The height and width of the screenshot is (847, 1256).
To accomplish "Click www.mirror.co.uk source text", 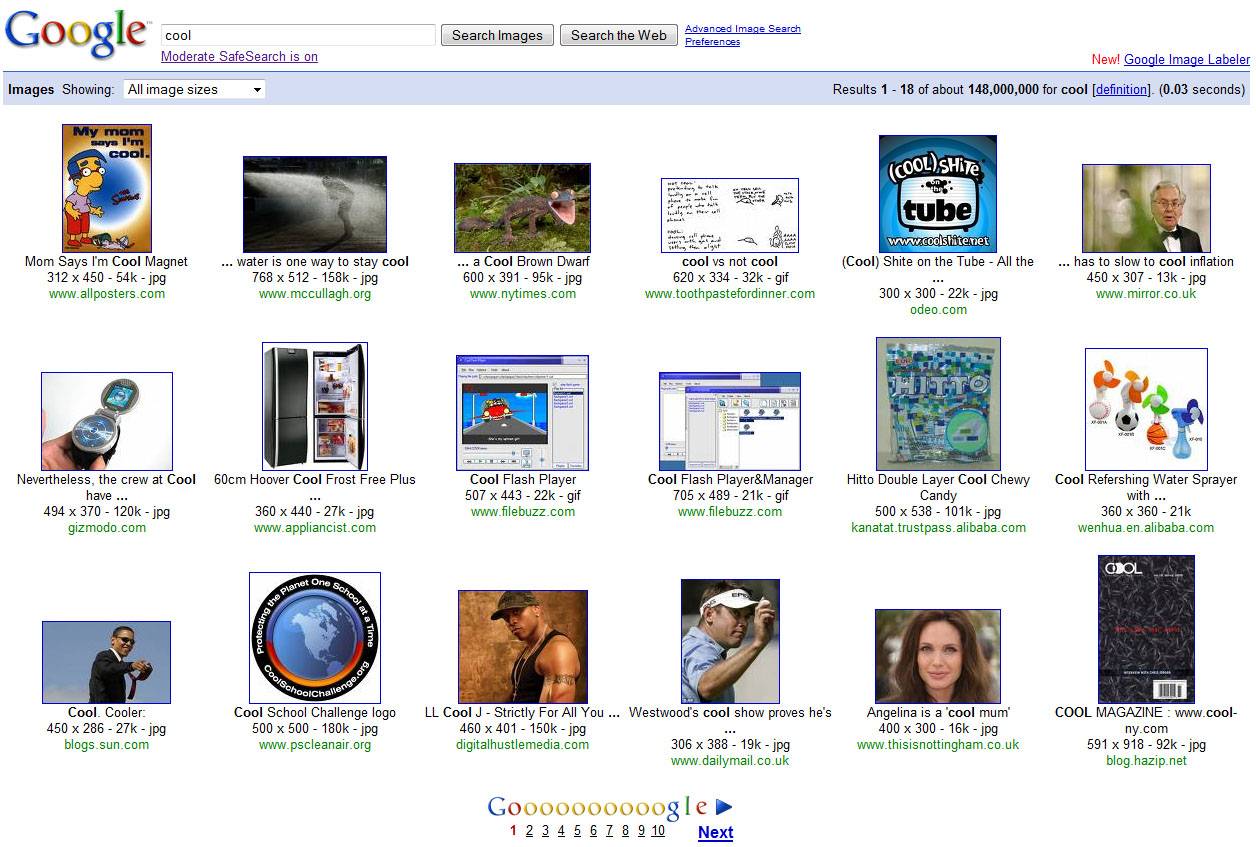I will tap(1146, 294).
